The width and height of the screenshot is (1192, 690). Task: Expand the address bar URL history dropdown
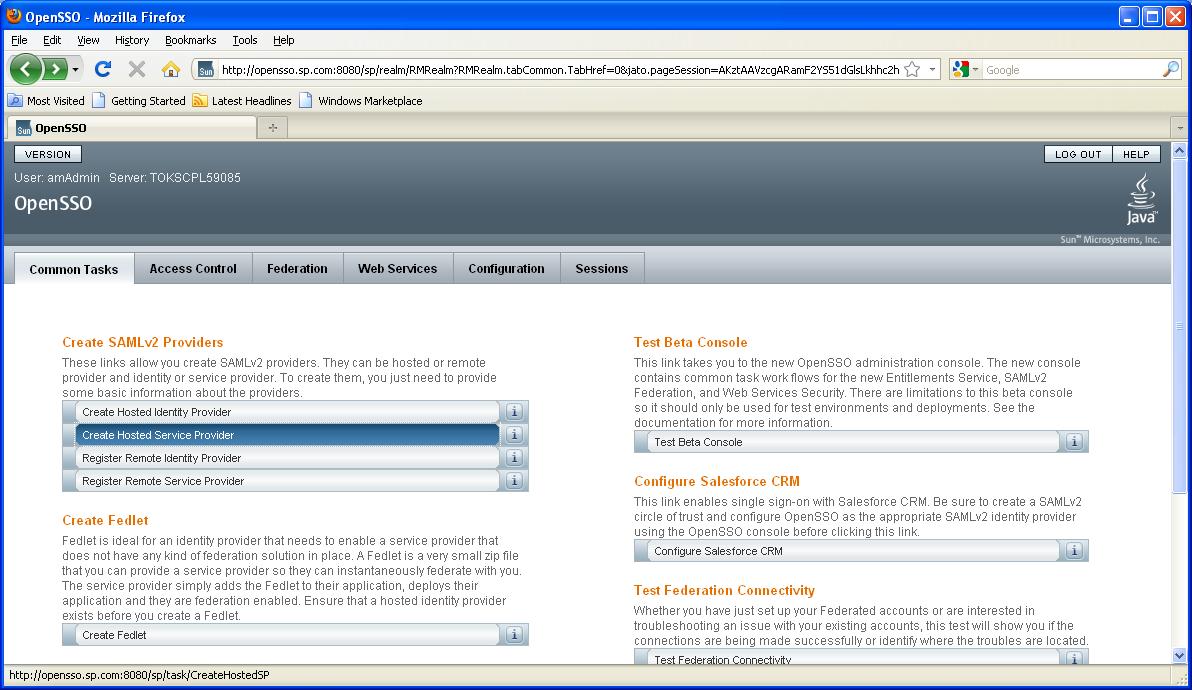point(933,70)
